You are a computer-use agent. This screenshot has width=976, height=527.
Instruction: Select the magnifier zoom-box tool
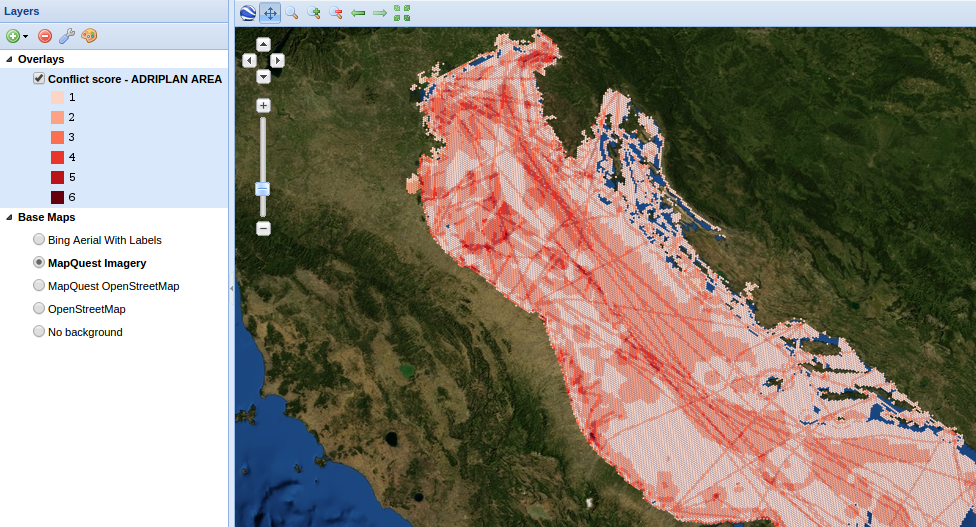(291, 12)
